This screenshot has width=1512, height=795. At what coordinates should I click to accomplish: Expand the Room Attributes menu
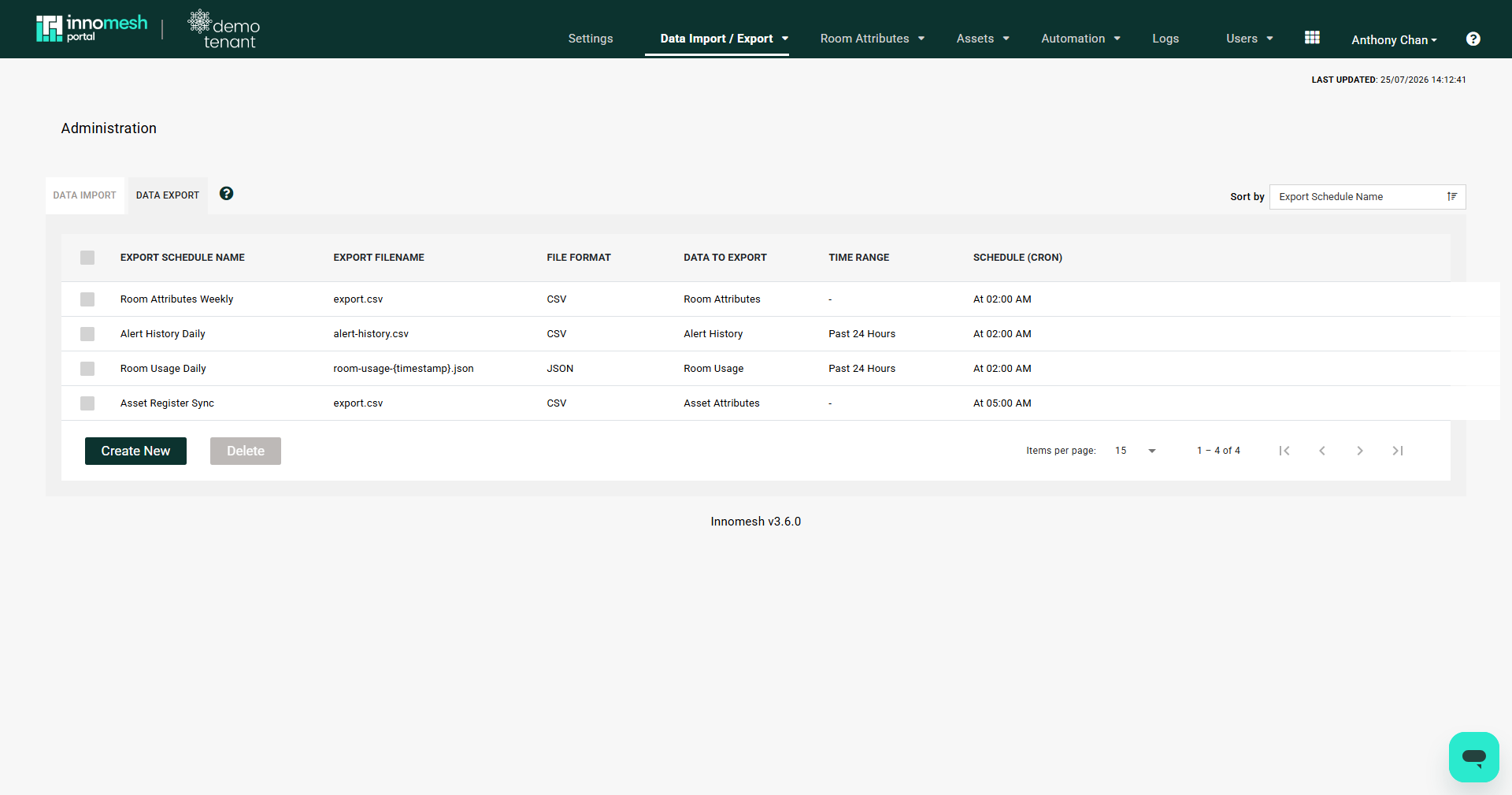[872, 39]
